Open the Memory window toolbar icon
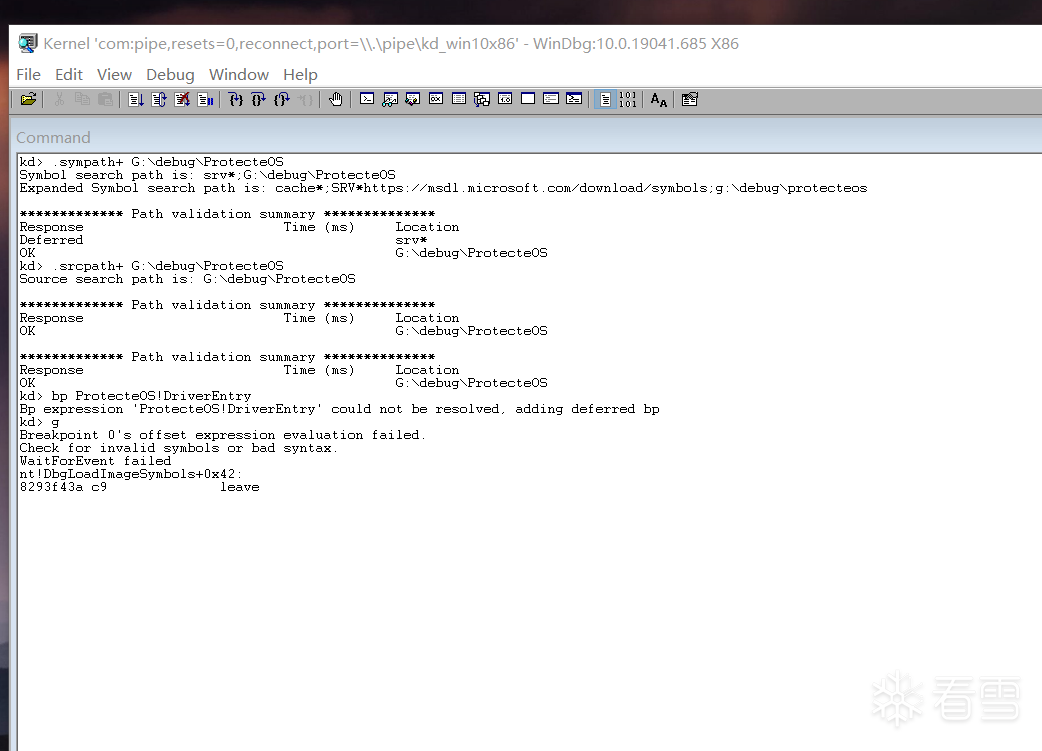 point(459,100)
